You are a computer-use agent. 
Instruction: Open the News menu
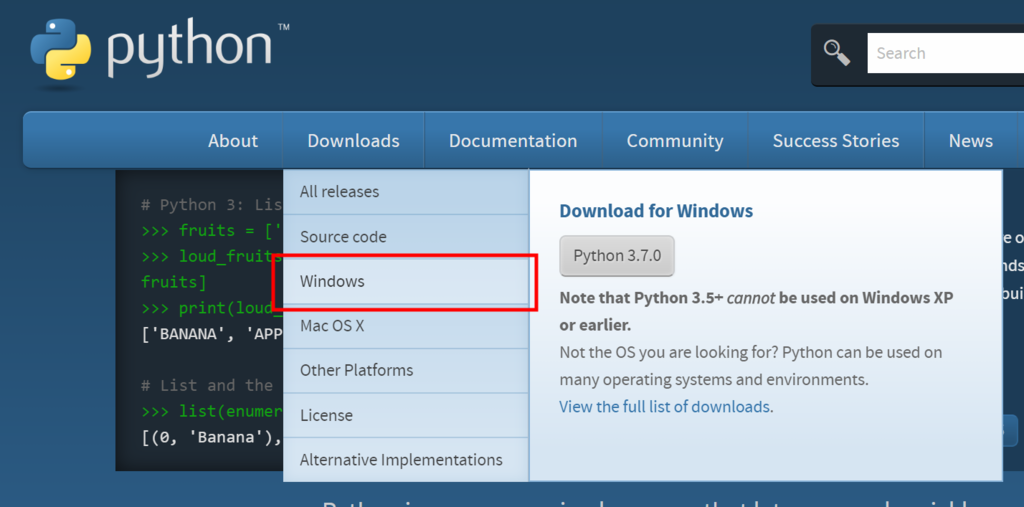(x=970, y=140)
